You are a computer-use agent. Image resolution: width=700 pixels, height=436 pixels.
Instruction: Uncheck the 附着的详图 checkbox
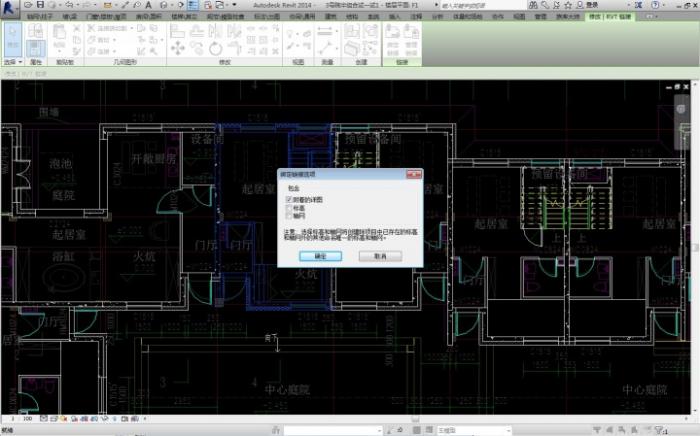coord(288,200)
